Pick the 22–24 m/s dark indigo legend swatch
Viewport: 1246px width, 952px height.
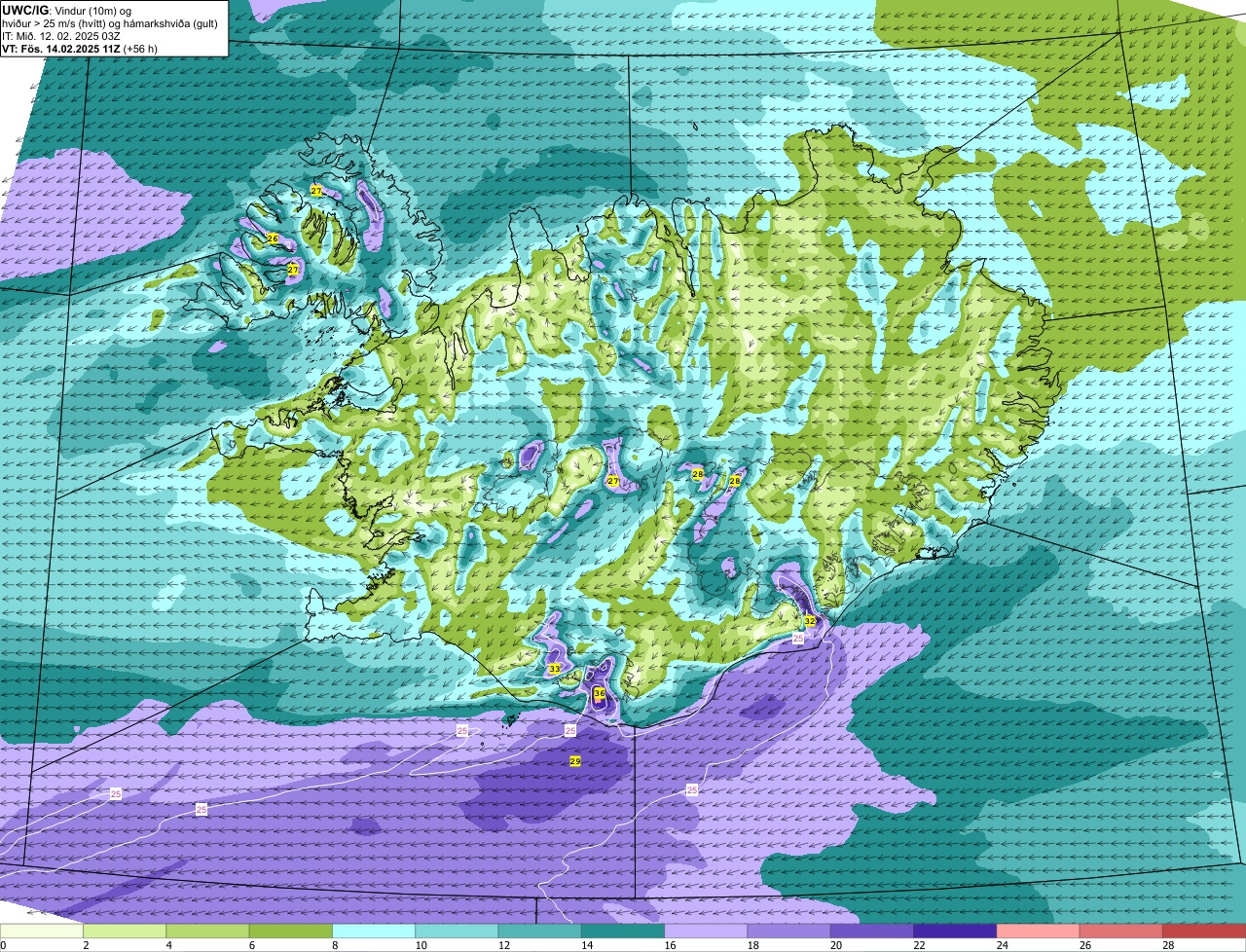click(955, 932)
